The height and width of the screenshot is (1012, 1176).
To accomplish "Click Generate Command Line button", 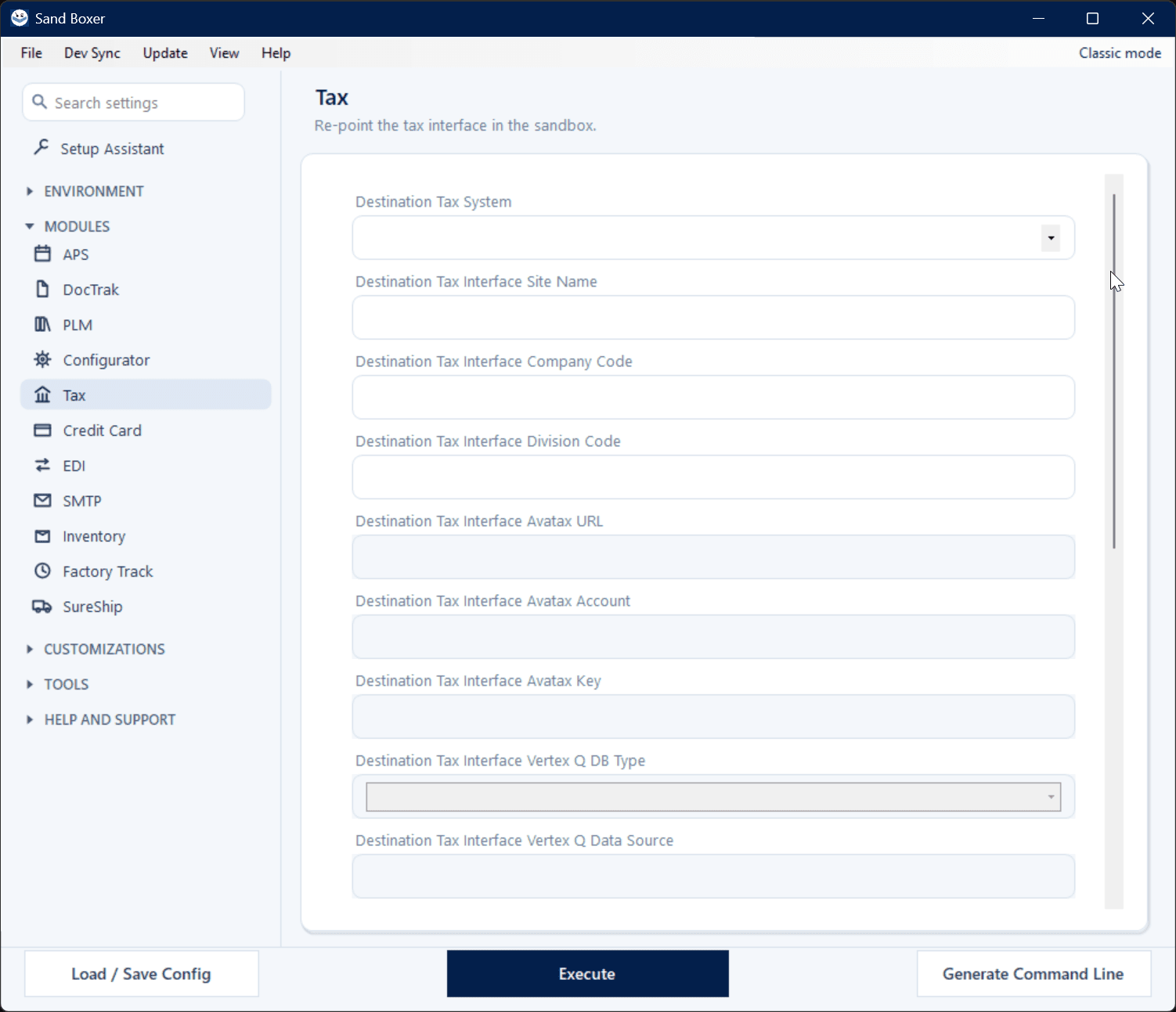I will click(x=1034, y=974).
